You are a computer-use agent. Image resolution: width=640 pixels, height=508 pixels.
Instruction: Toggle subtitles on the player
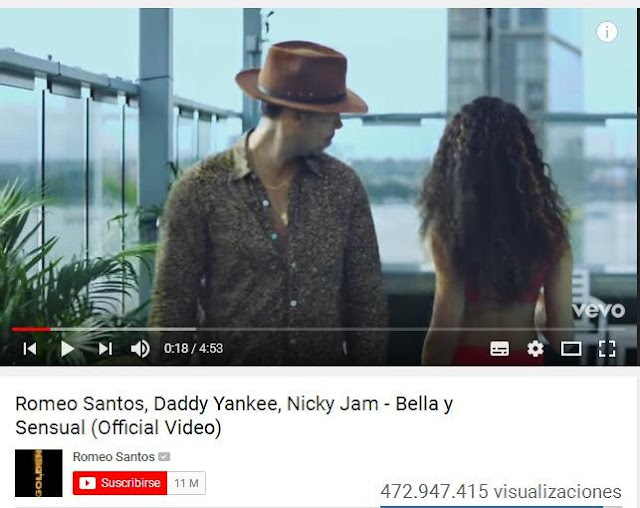pos(499,349)
